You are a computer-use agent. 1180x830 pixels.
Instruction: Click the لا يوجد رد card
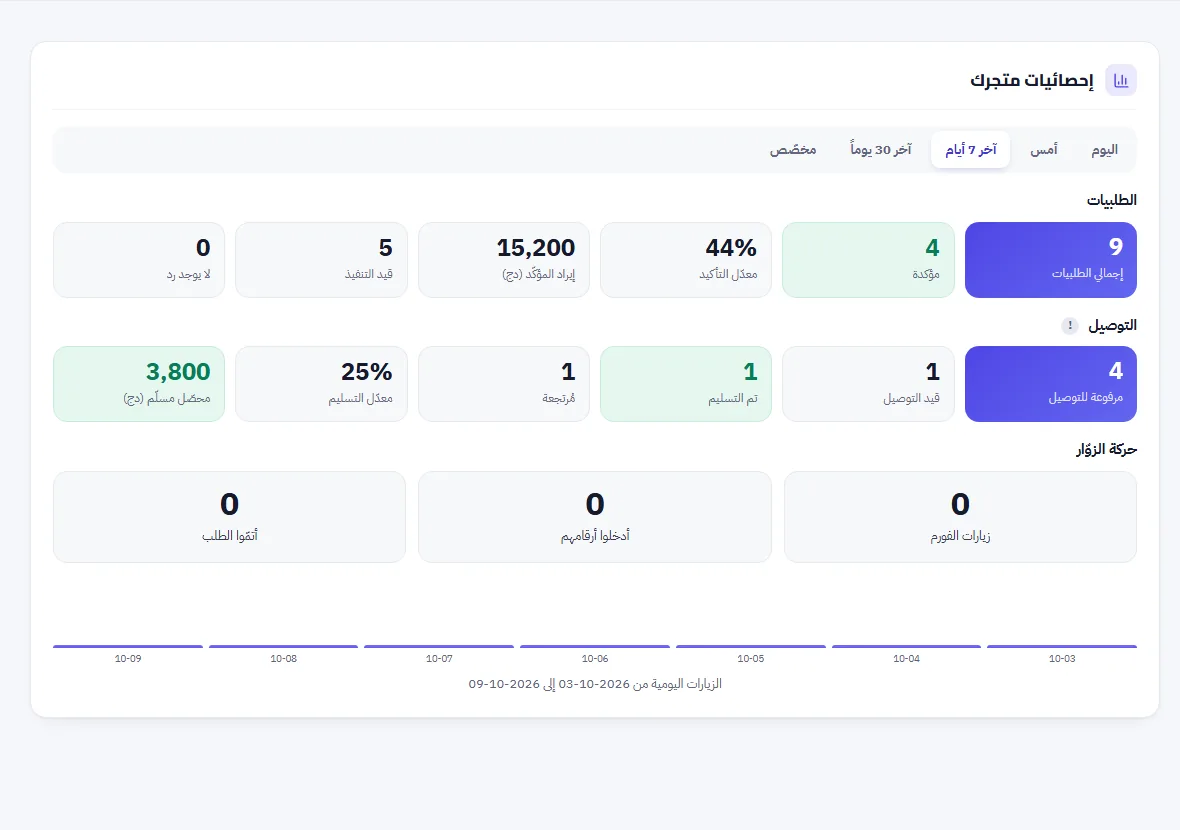(x=139, y=260)
